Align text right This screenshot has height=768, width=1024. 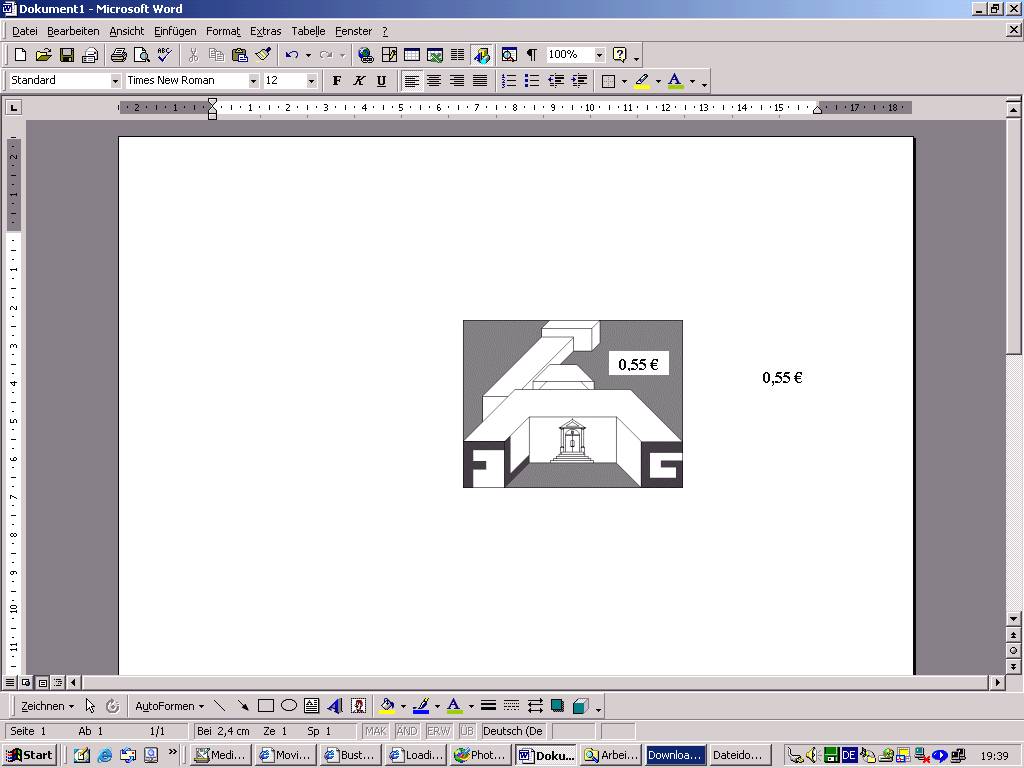coord(456,80)
